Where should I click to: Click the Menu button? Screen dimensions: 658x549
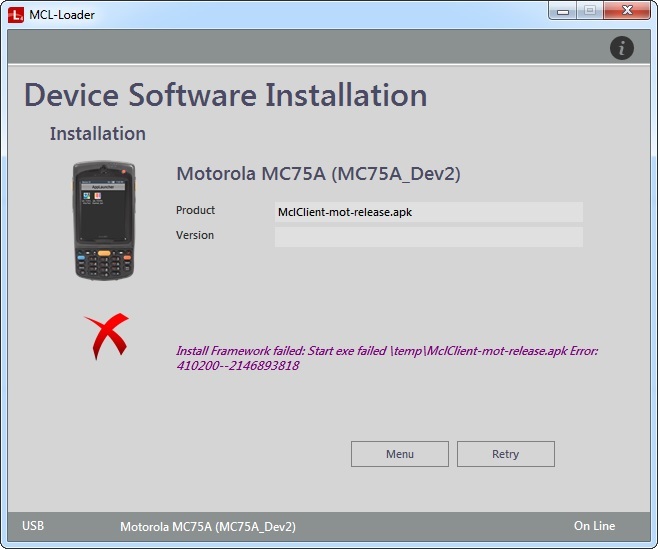click(x=400, y=454)
